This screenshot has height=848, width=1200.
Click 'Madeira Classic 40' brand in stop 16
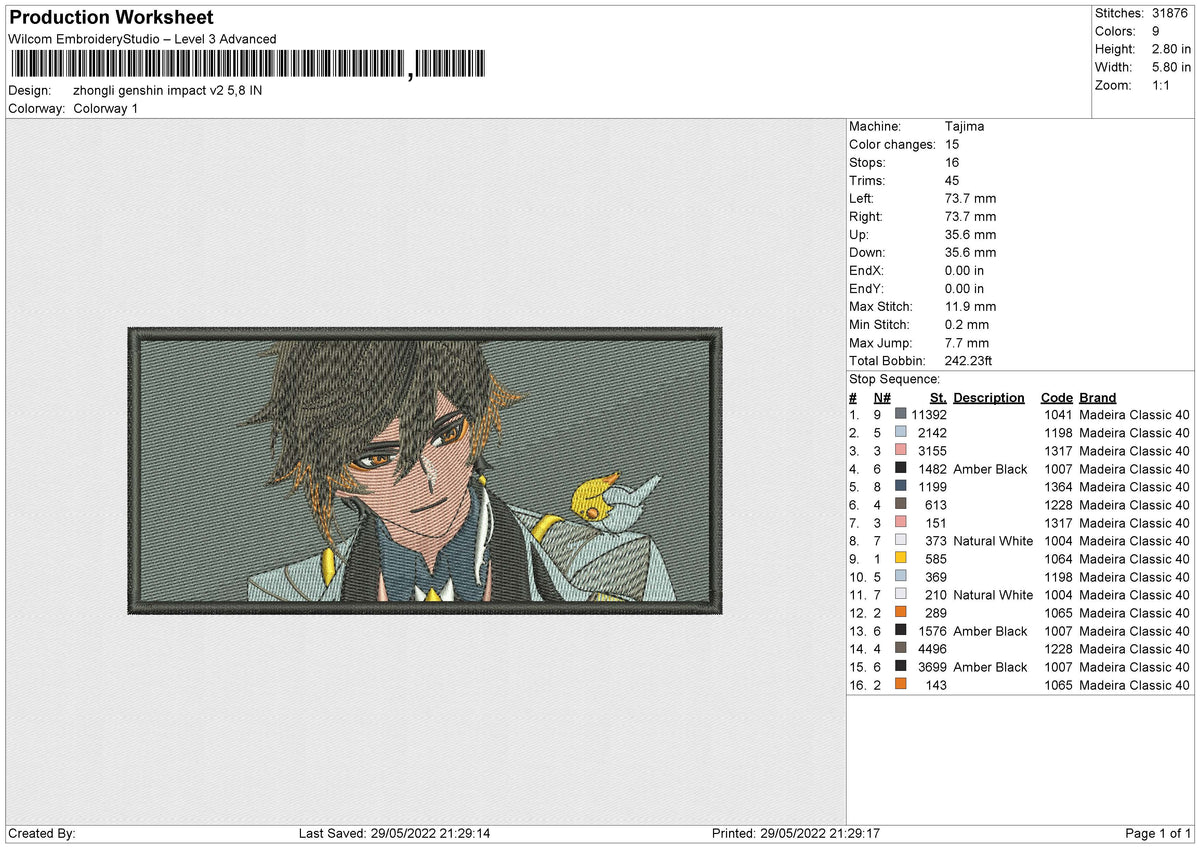point(1134,685)
